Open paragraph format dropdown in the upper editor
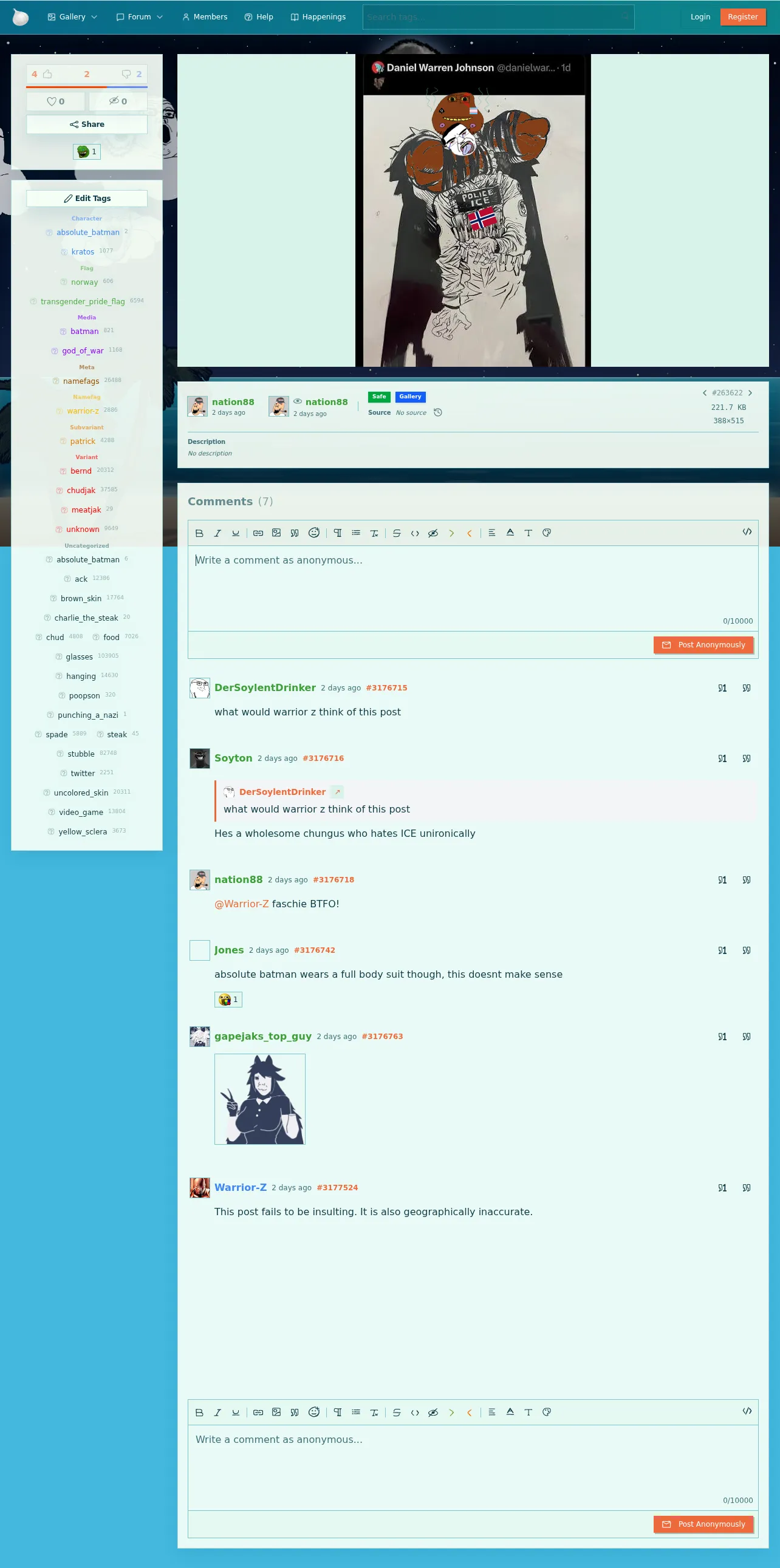Screen dimensions: 780x1568 [x=338, y=533]
